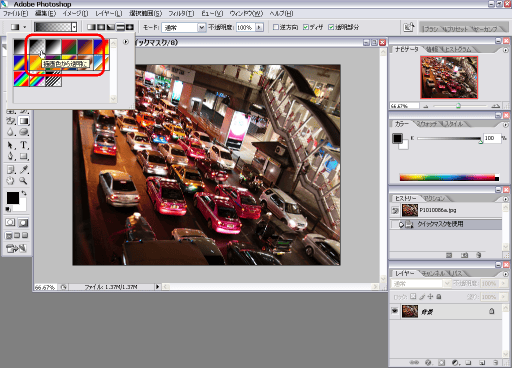Select the Zoom magnifier tool
This screenshot has height=368, width=512.
pos(23,181)
